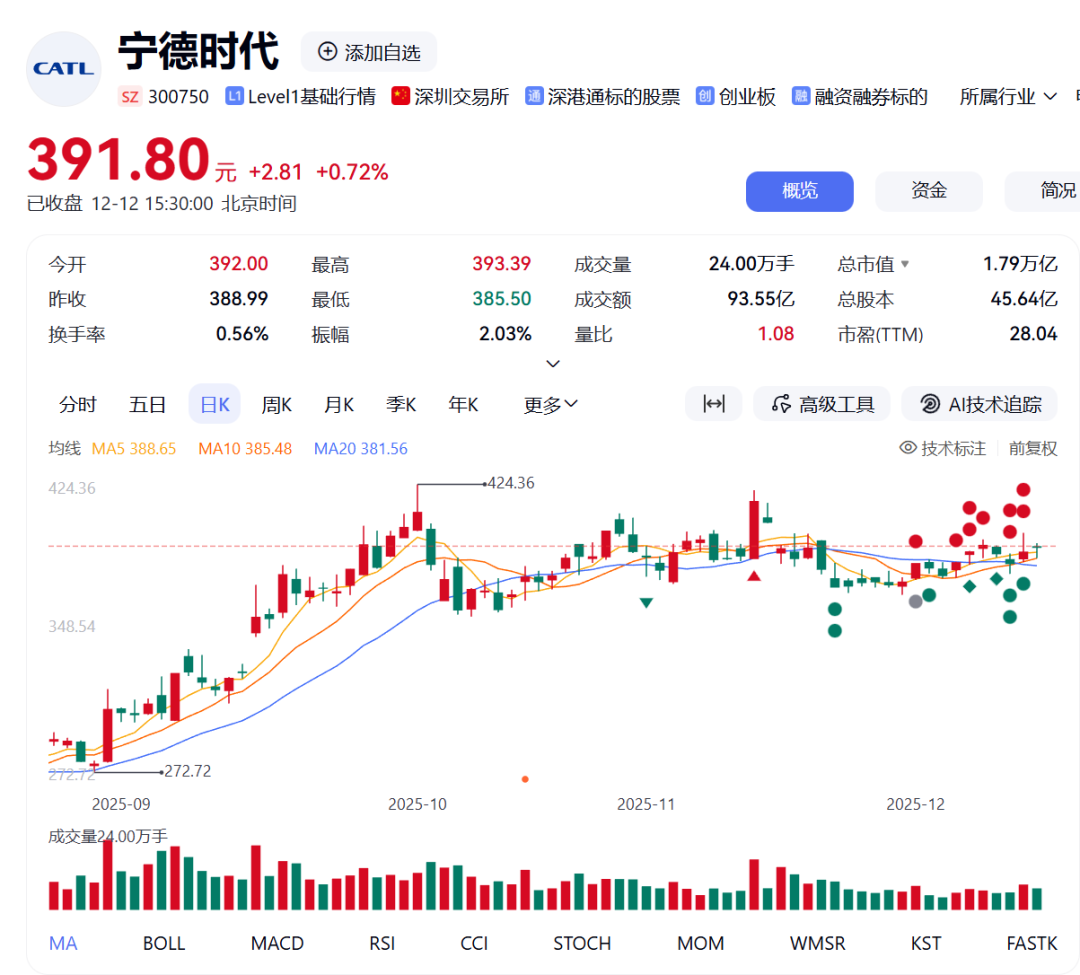
Task: Click the Level1基础行情 tag
Action: point(301,97)
